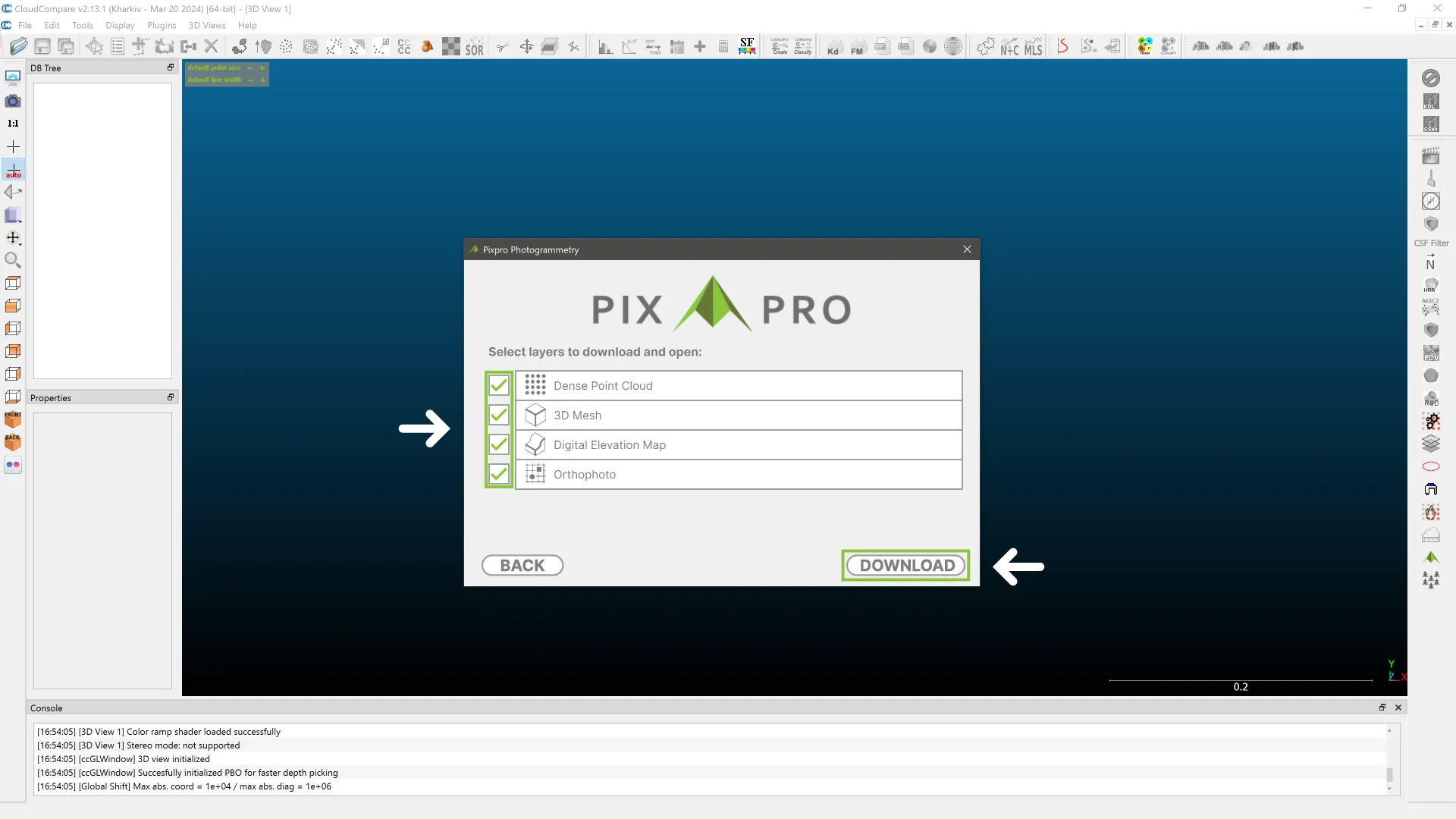Click the translate/rotate cross arrows icon

pos(526,46)
